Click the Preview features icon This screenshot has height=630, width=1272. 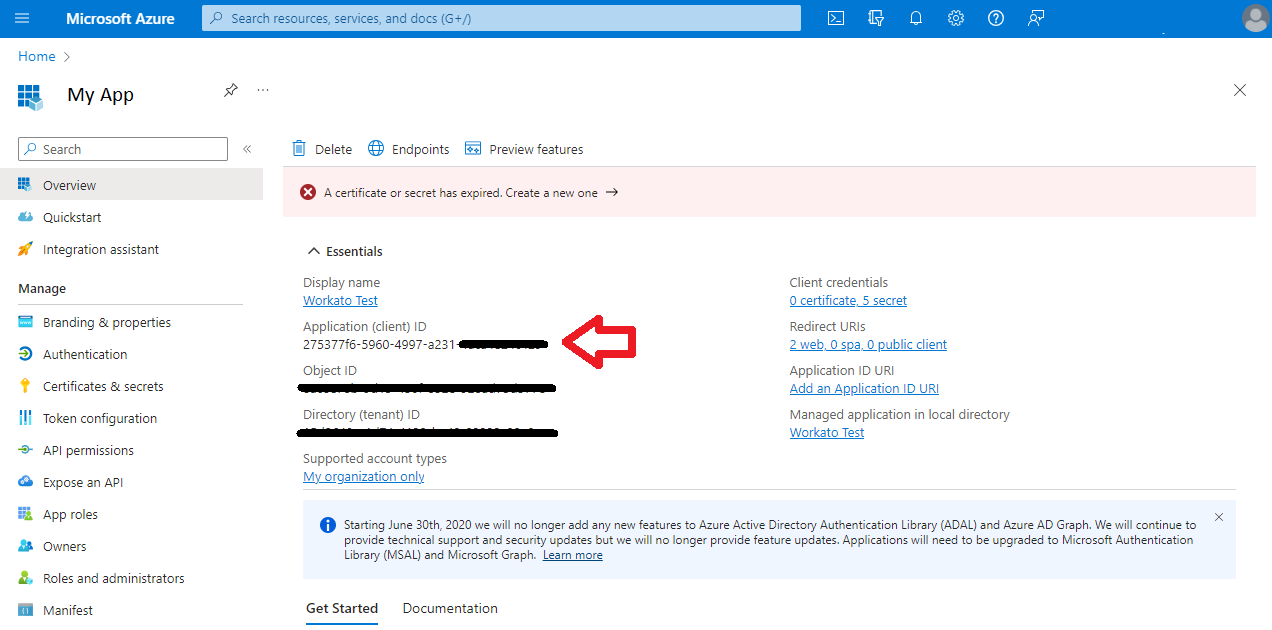pyautogui.click(x=473, y=148)
